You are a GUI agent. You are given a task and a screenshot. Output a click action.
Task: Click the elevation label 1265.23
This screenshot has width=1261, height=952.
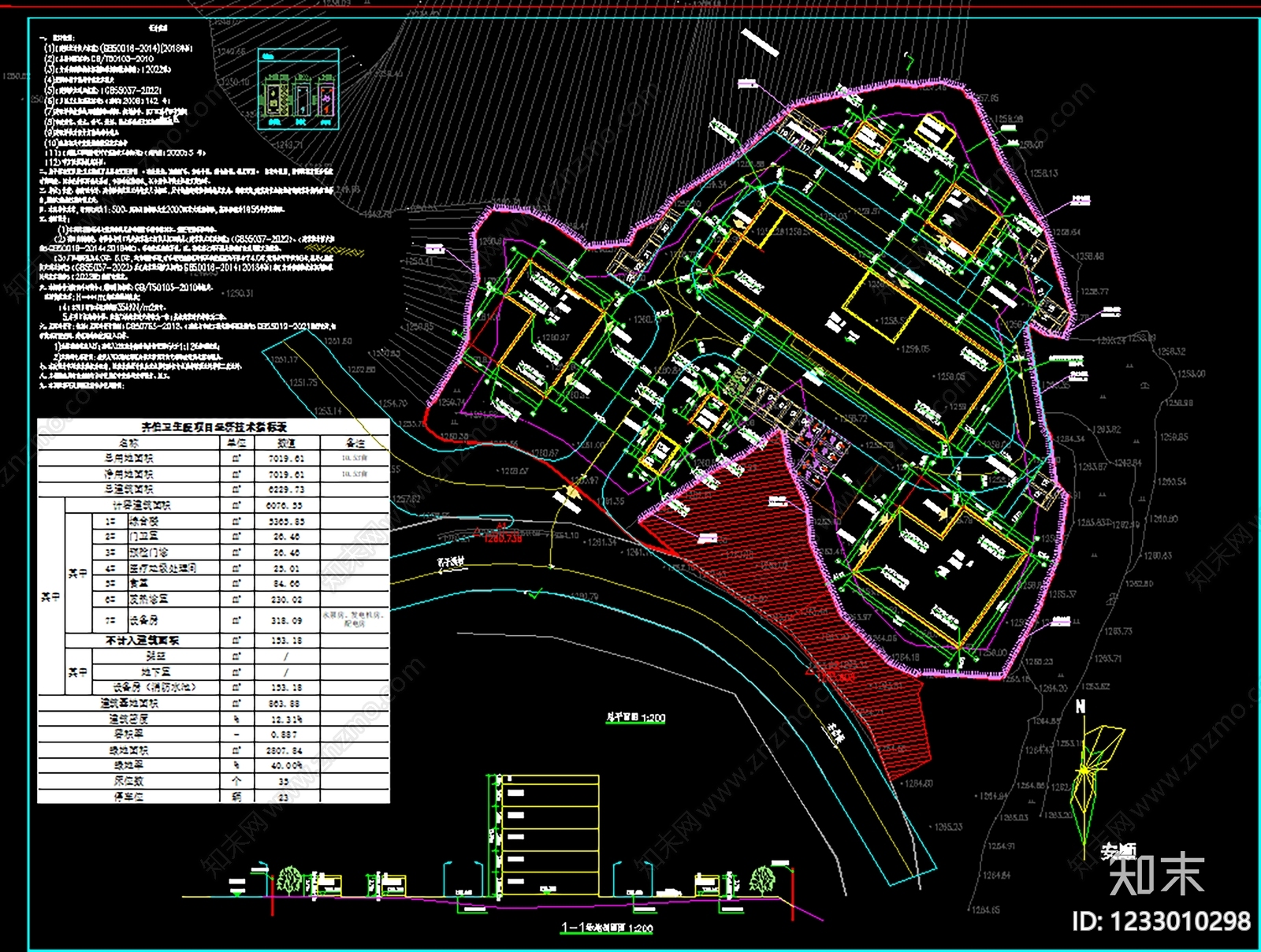[948, 827]
